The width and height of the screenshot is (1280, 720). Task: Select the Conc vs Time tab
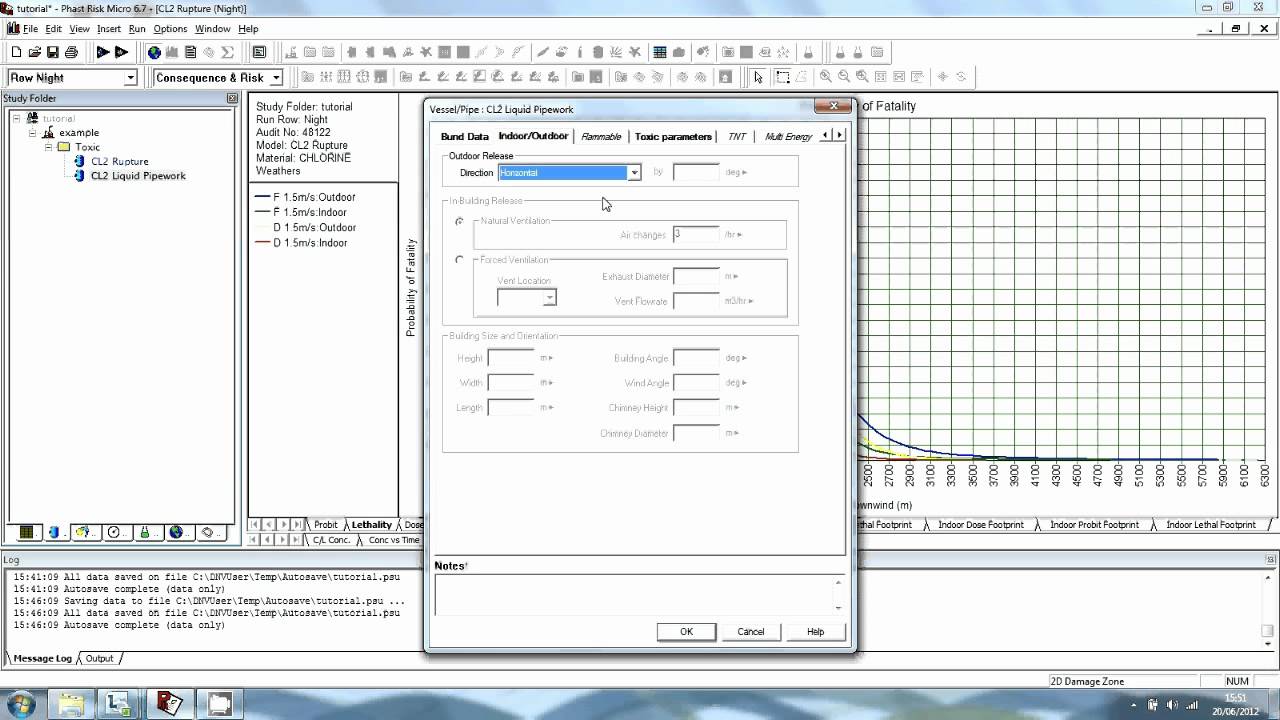click(394, 540)
